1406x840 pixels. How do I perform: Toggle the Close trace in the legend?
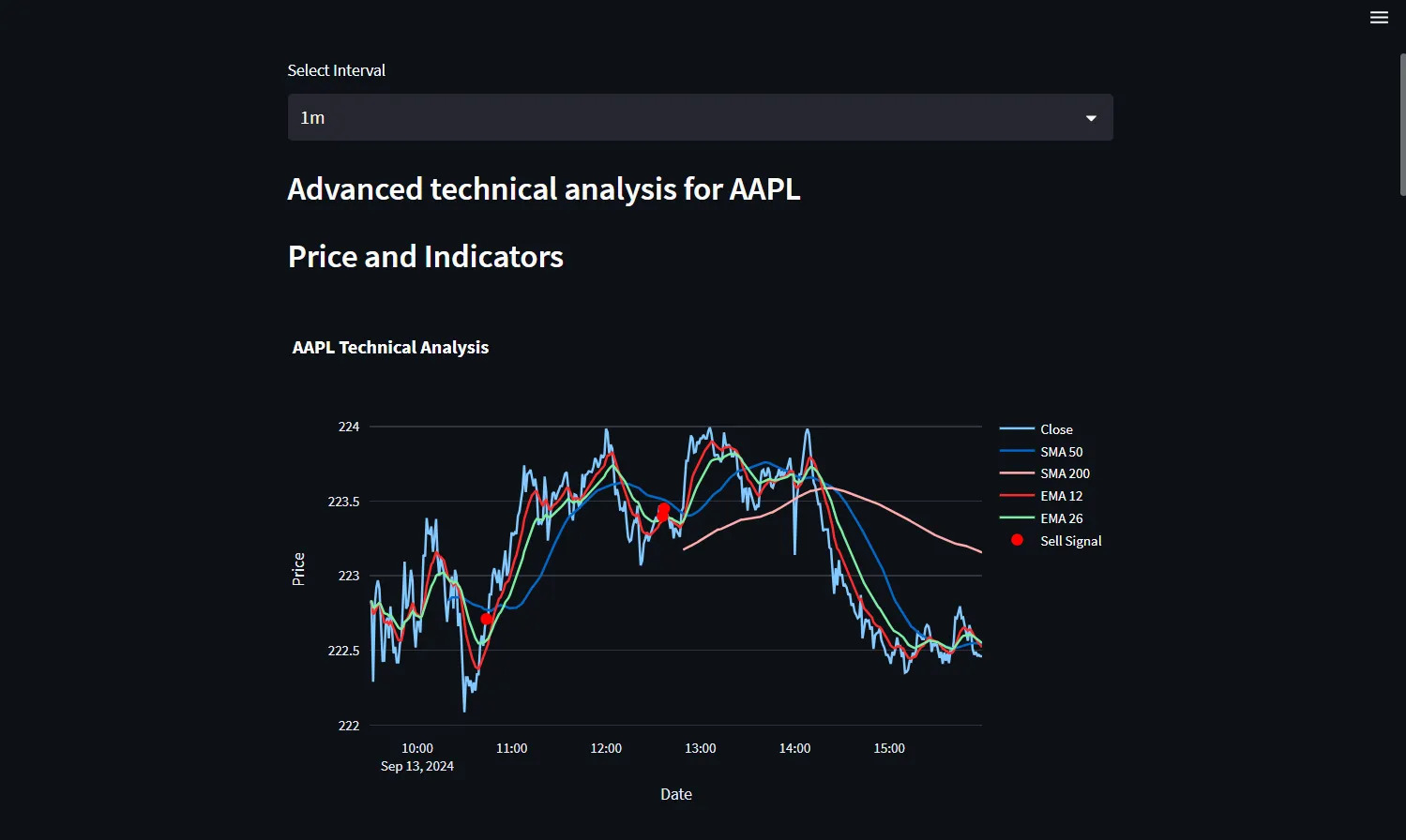click(x=1056, y=429)
